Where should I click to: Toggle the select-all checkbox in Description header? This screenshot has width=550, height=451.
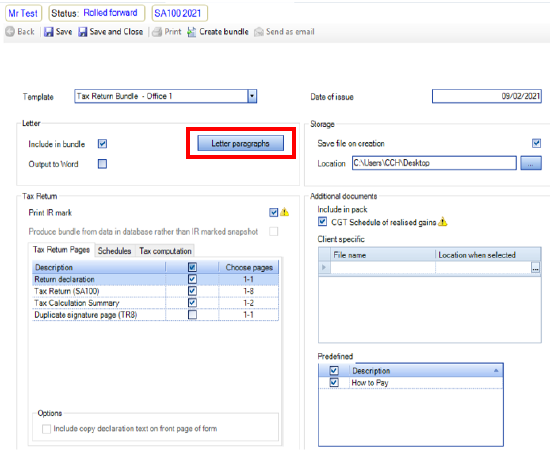192,267
